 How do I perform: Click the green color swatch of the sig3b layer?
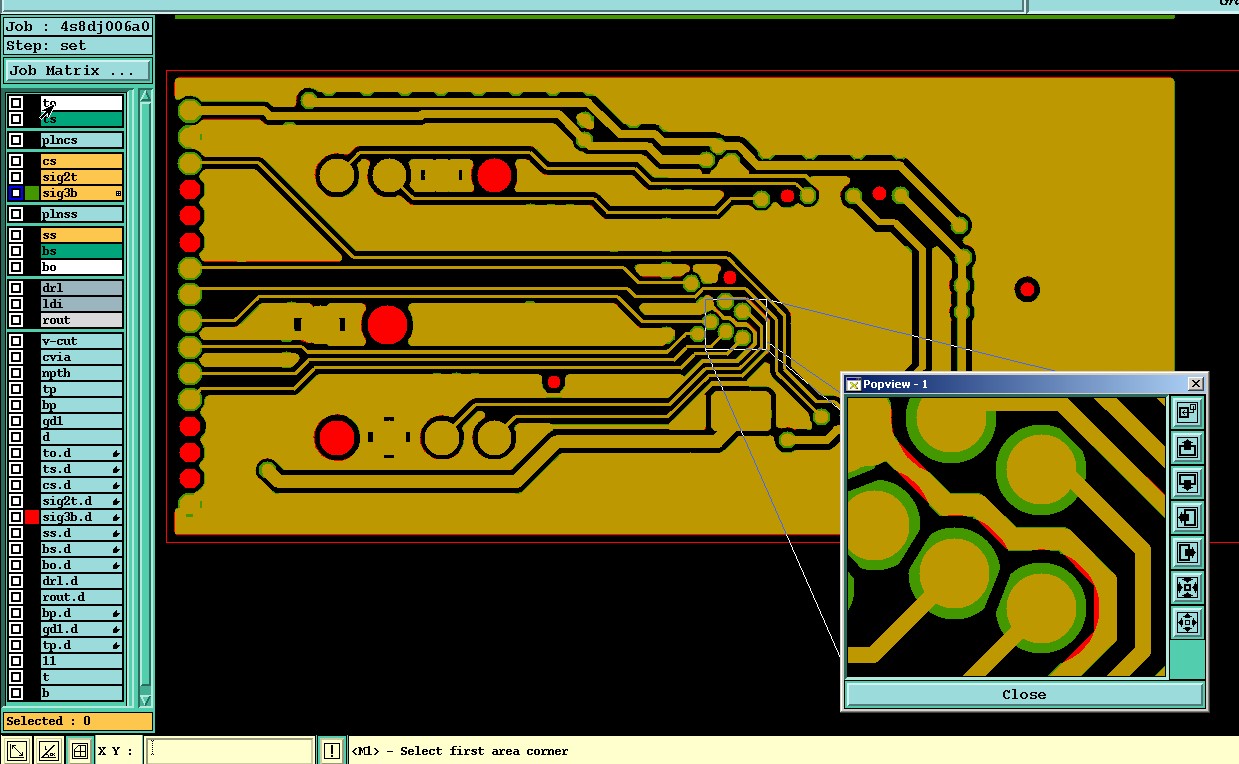pos(32,193)
